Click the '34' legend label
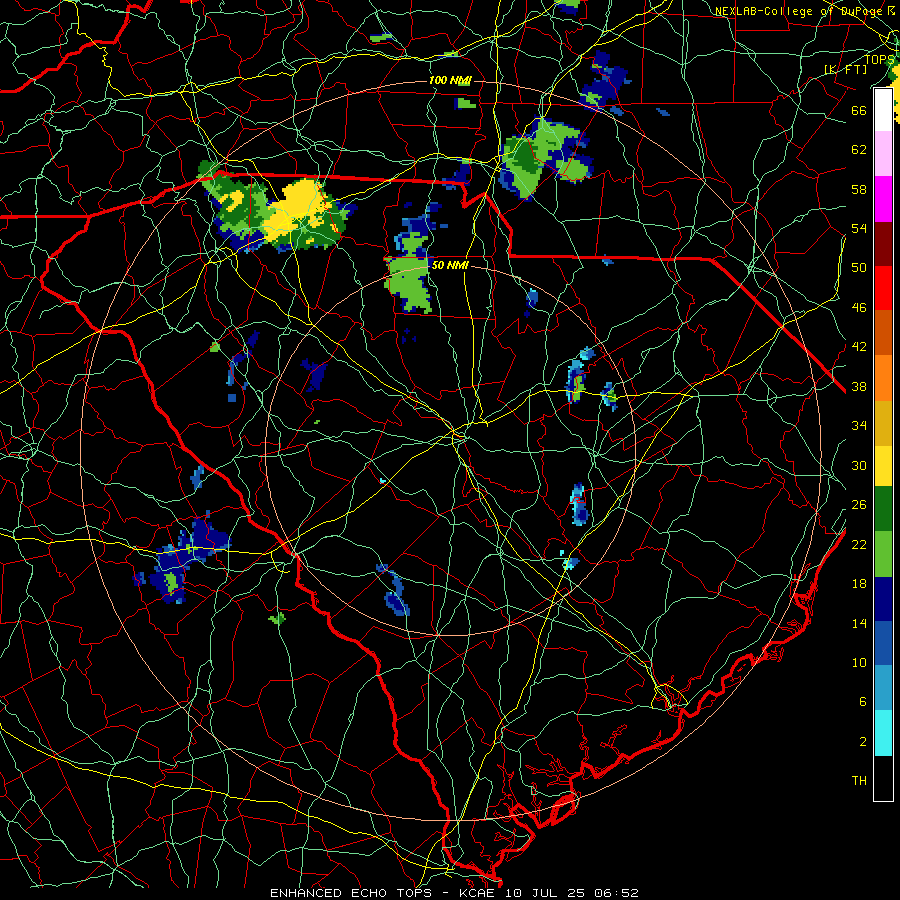This screenshot has width=900, height=900. (x=859, y=425)
